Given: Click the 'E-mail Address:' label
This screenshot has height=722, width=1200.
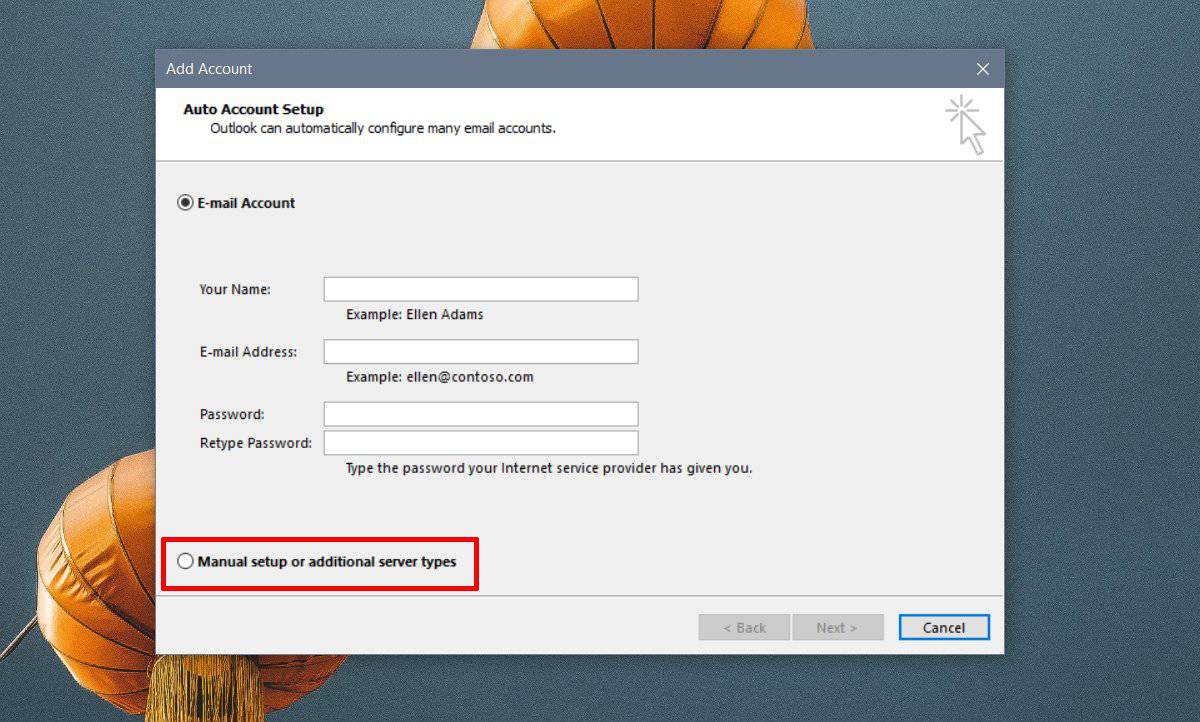Looking at the screenshot, I should [248, 352].
